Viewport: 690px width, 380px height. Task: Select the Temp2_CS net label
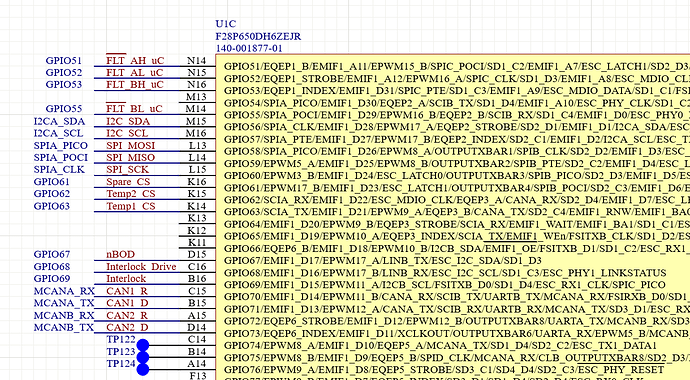131,194
